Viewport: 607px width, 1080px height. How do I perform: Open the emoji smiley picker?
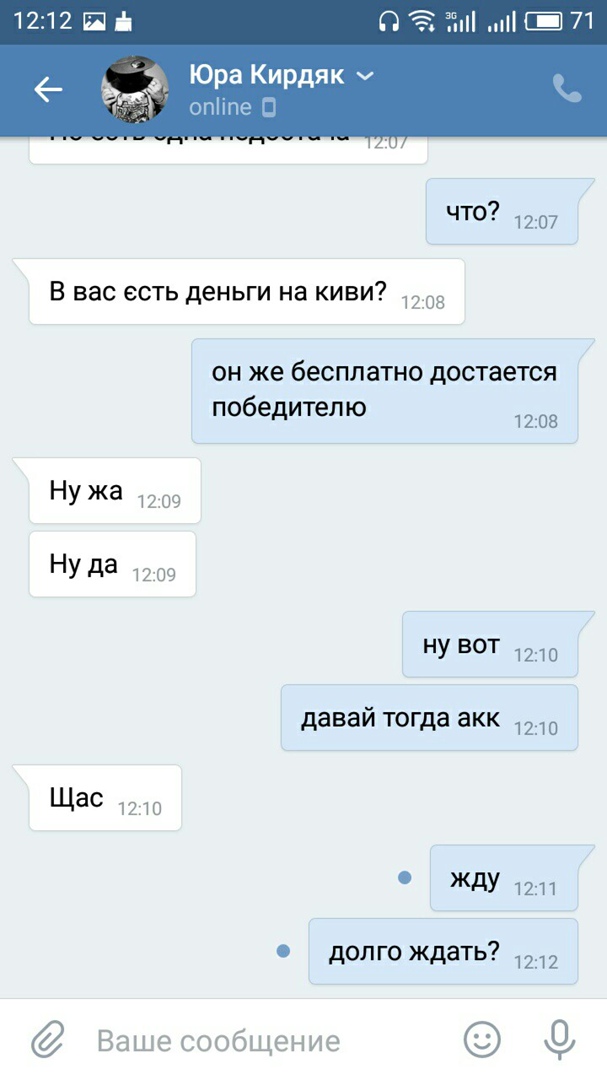point(482,1039)
